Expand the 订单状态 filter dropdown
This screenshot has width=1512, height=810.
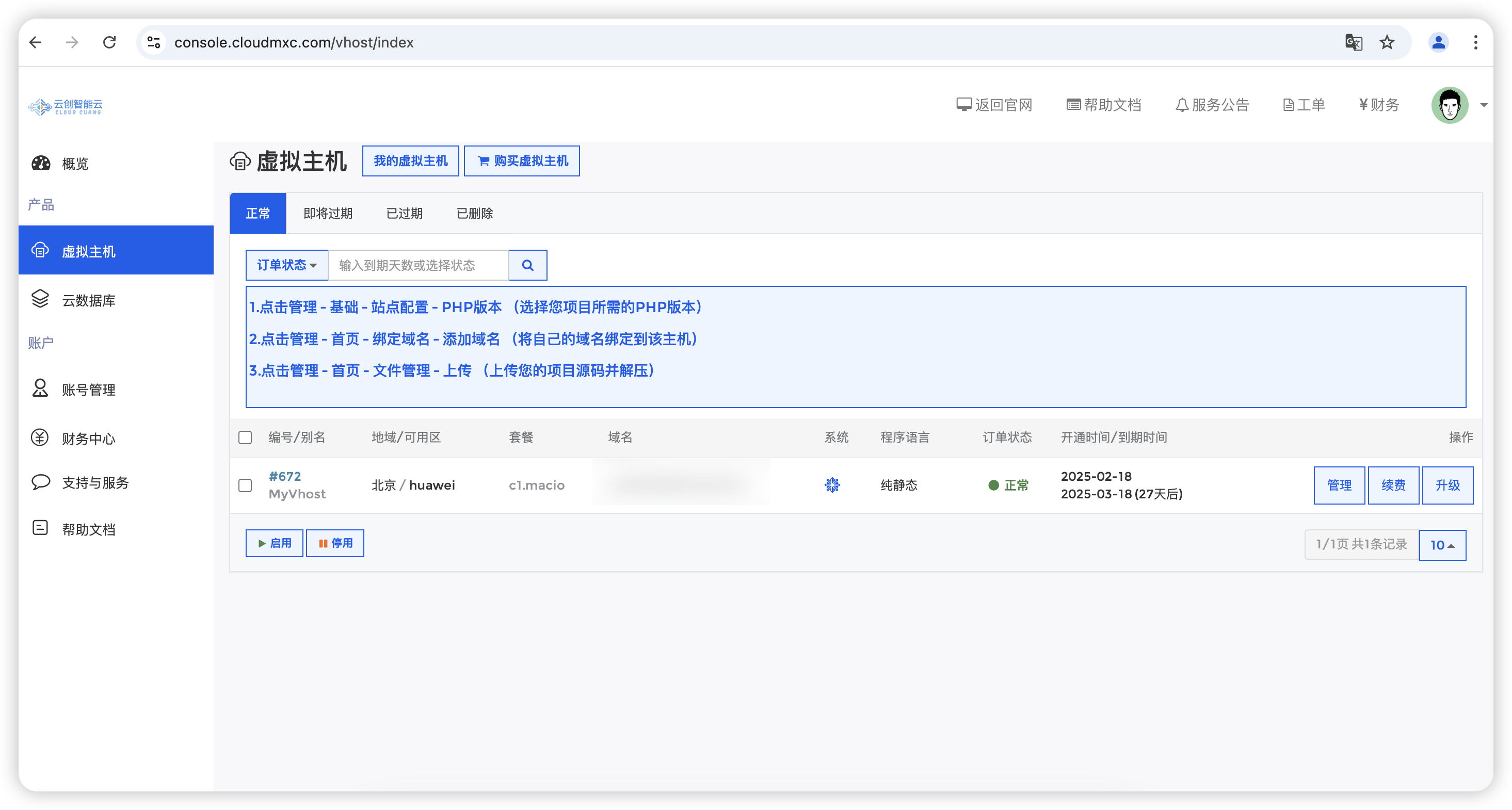287,265
